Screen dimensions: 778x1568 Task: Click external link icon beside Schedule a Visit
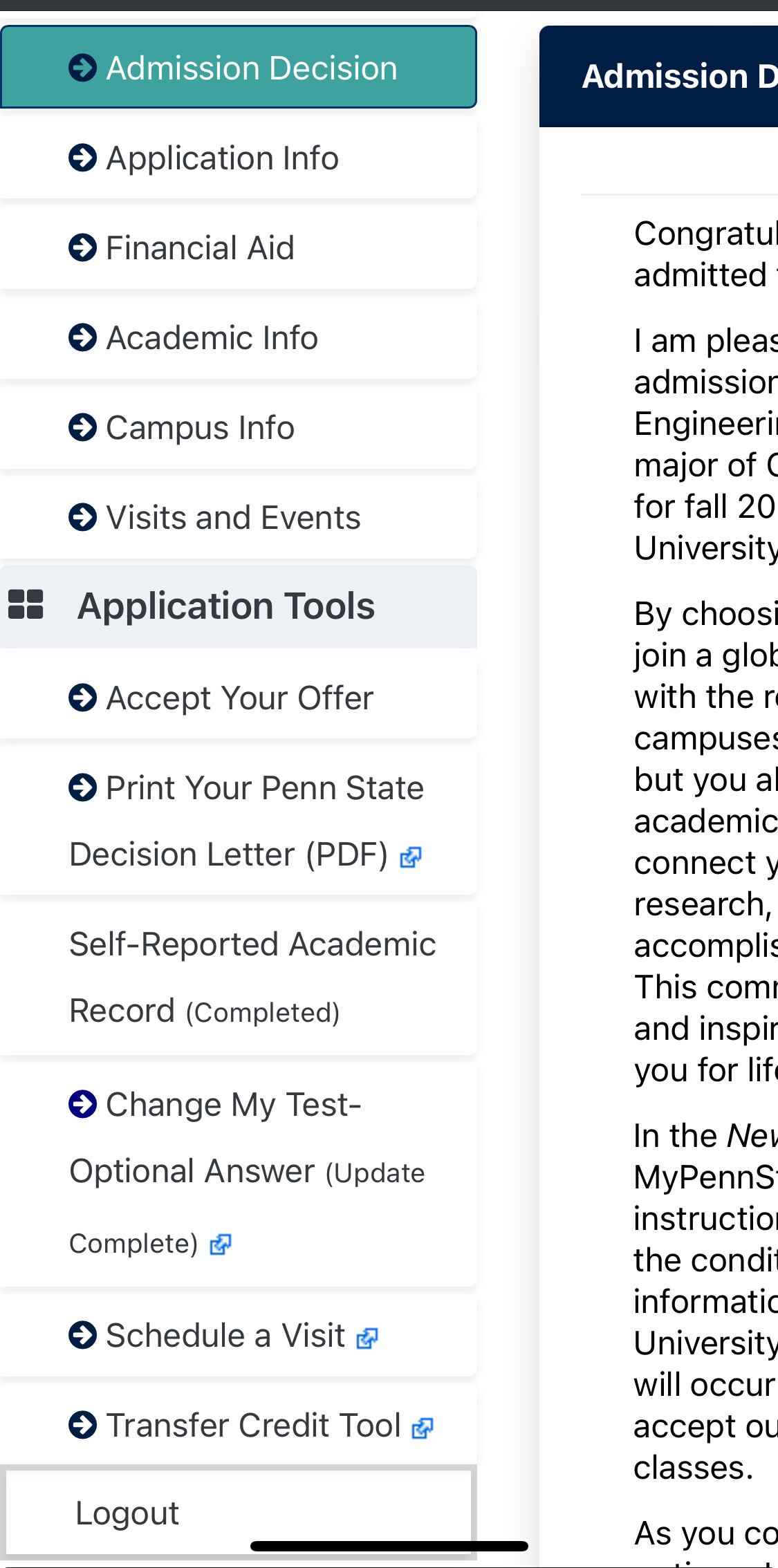click(x=367, y=1338)
